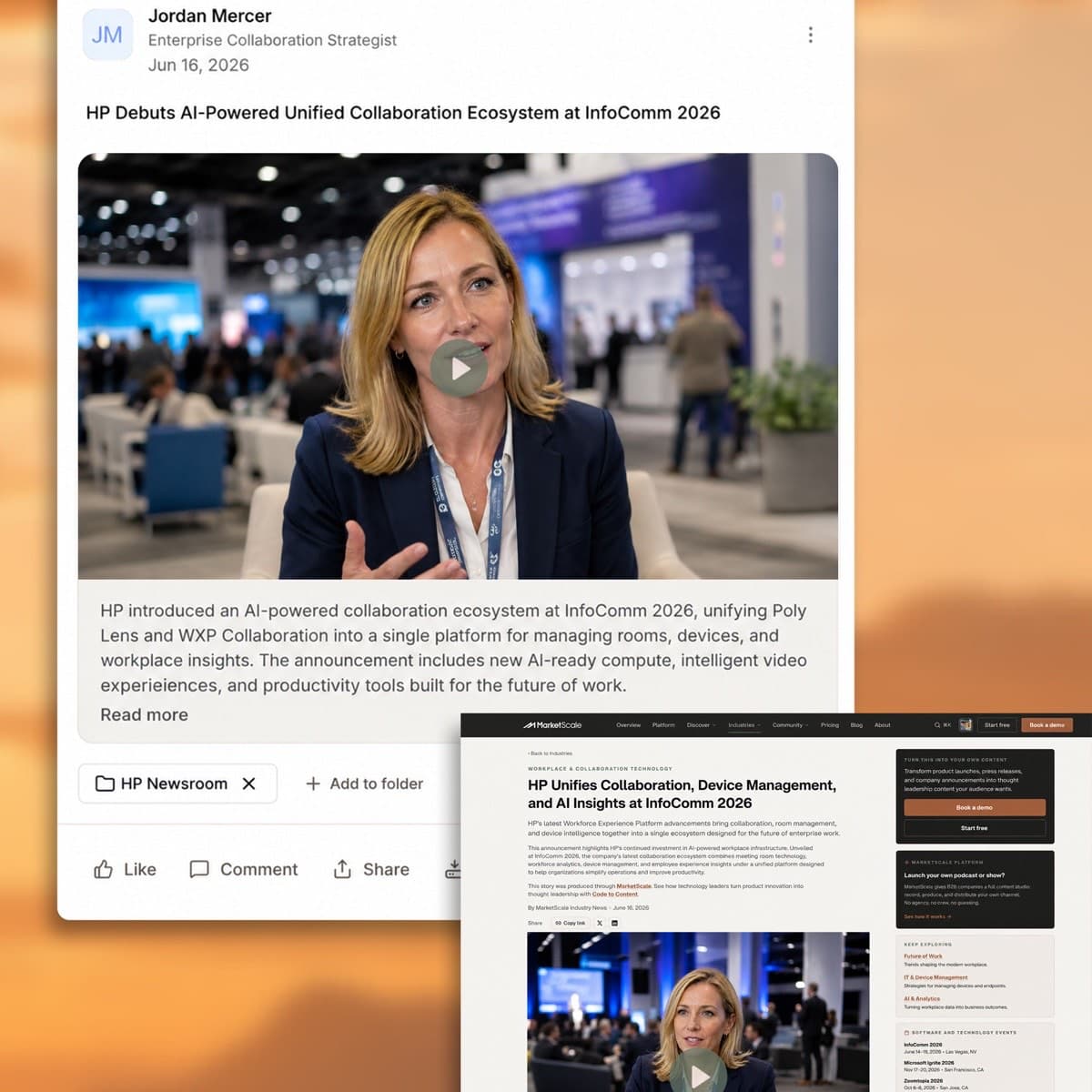The image size is (1092, 1092).
Task: Click the JM profile avatar
Action: pos(107,35)
